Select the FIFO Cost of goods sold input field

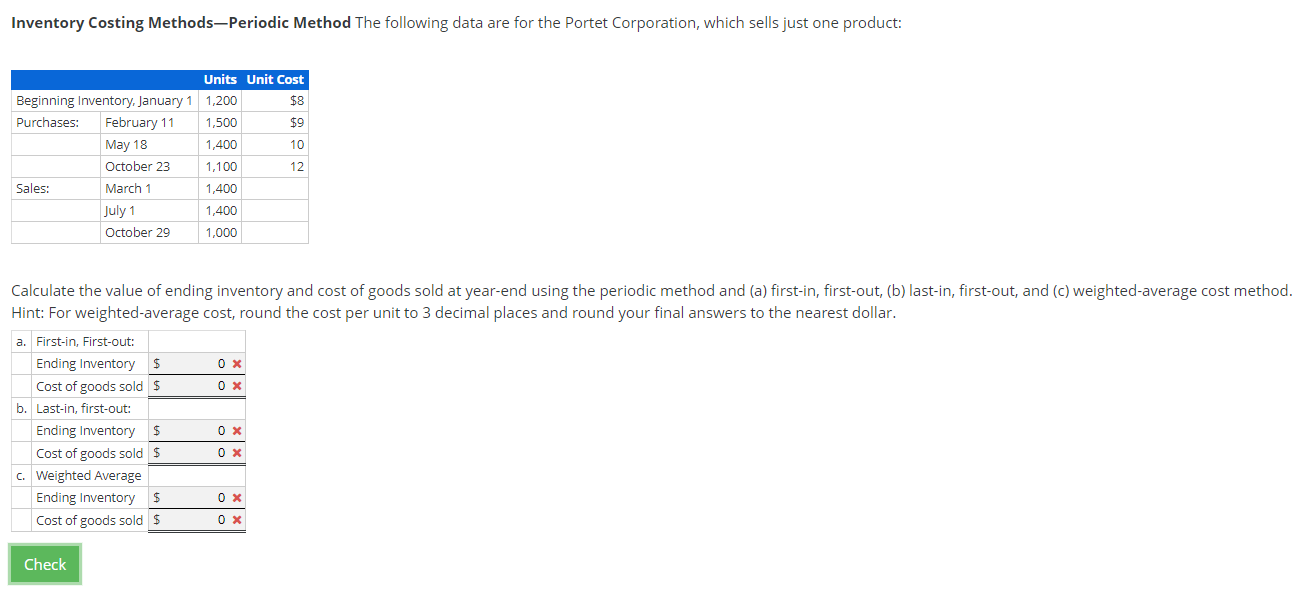pyautogui.click(x=195, y=386)
